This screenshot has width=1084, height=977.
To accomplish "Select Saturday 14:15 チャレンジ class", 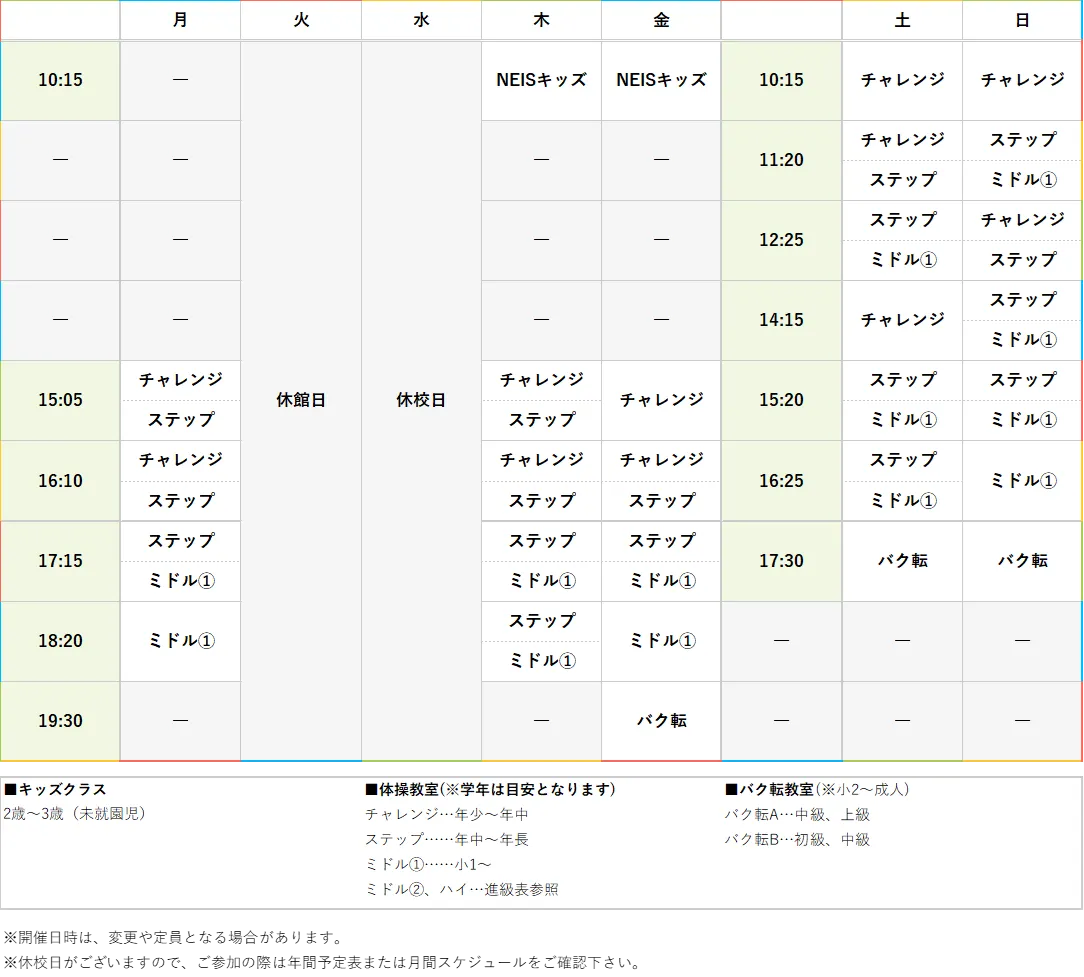I will click(x=902, y=320).
